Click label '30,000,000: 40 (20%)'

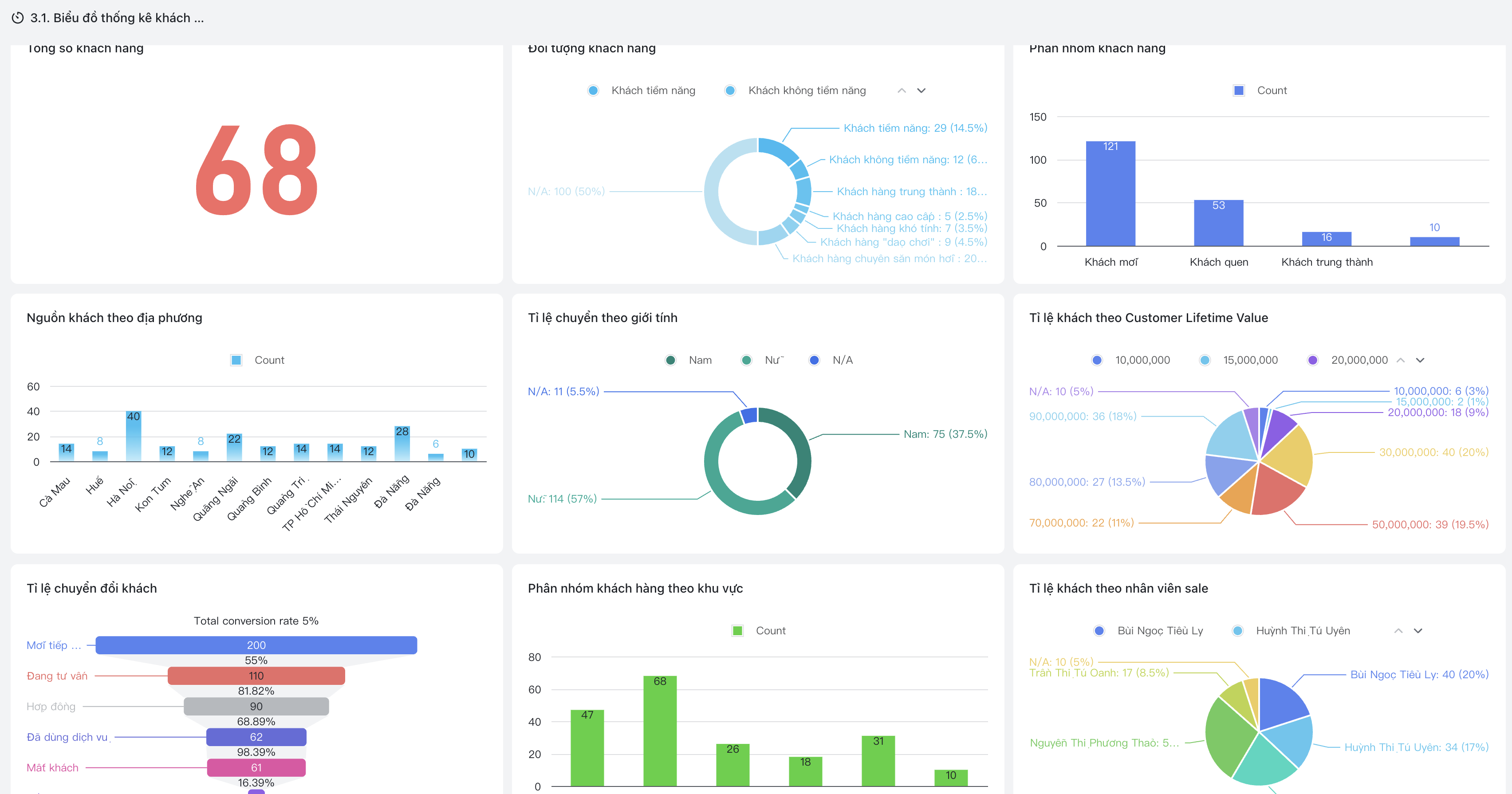coord(1433,452)
